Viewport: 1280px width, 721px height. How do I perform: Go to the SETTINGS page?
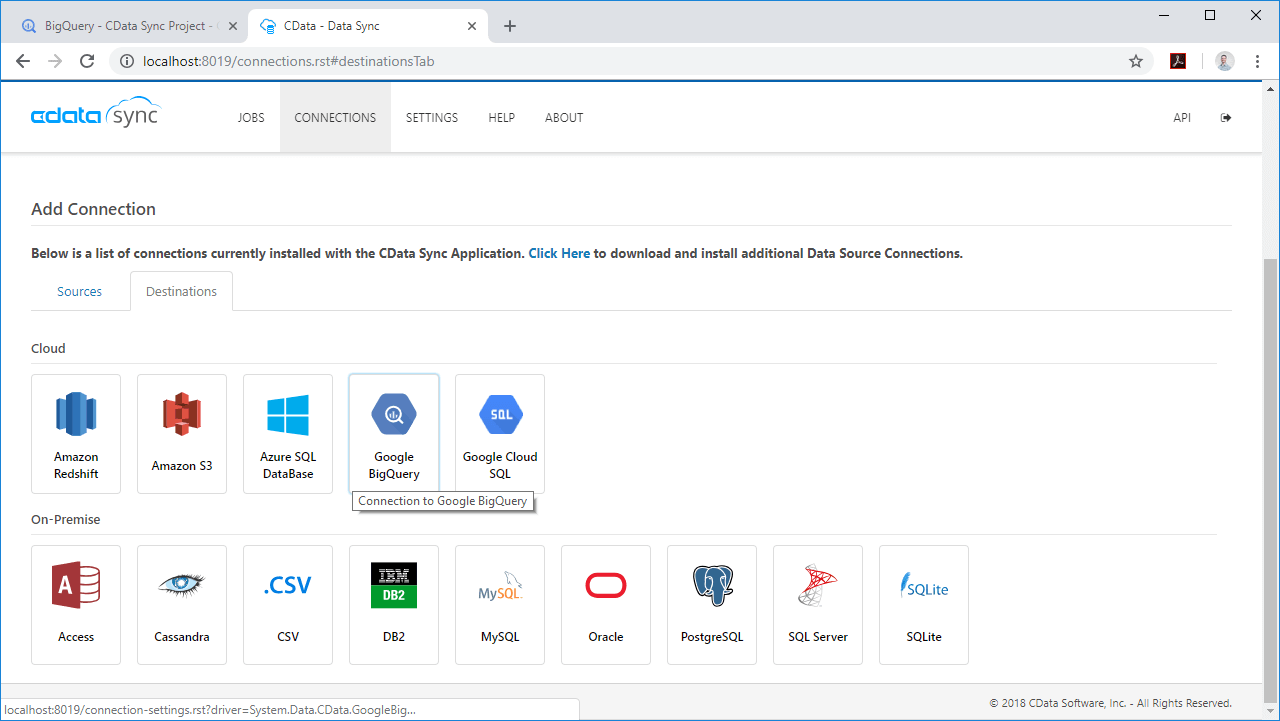tap(431, 117)
